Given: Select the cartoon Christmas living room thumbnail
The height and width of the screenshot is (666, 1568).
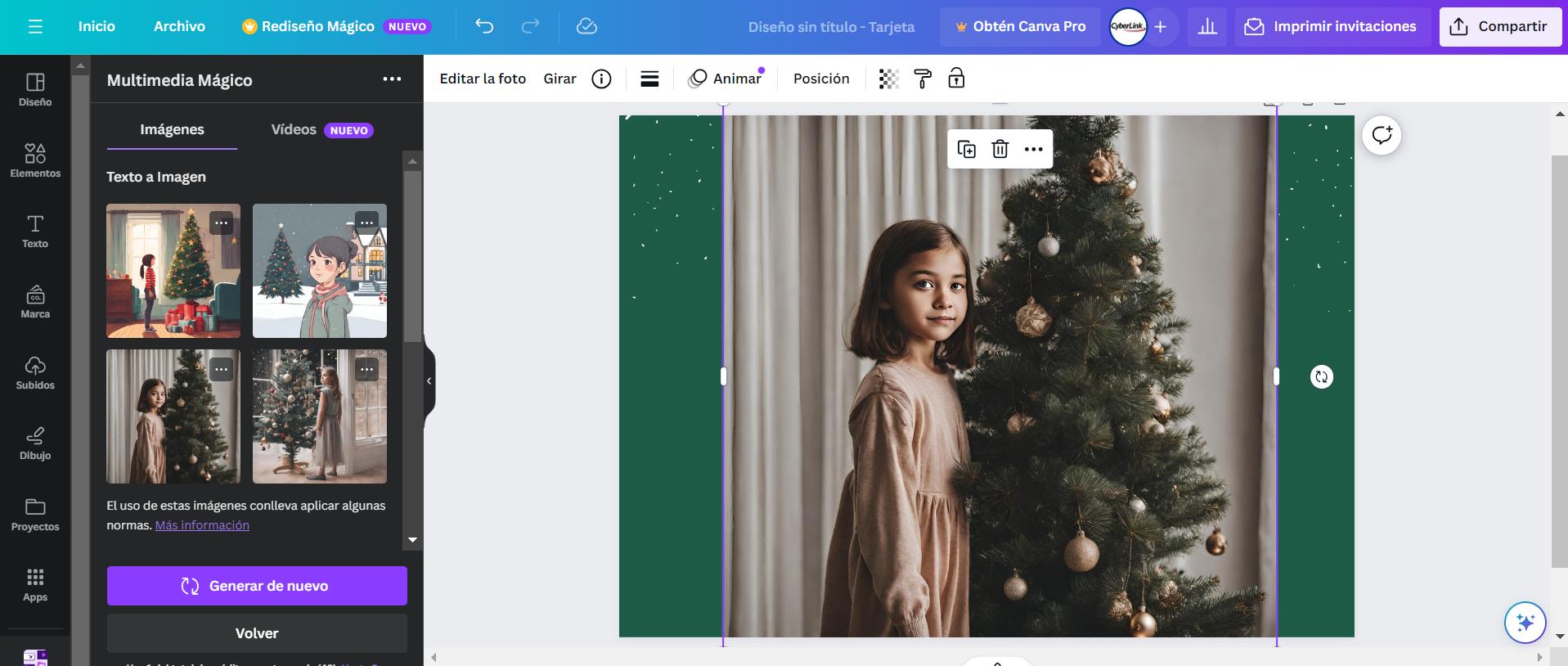Looking at the screenshot, I should pyautogui.click(x=173, y=271).
